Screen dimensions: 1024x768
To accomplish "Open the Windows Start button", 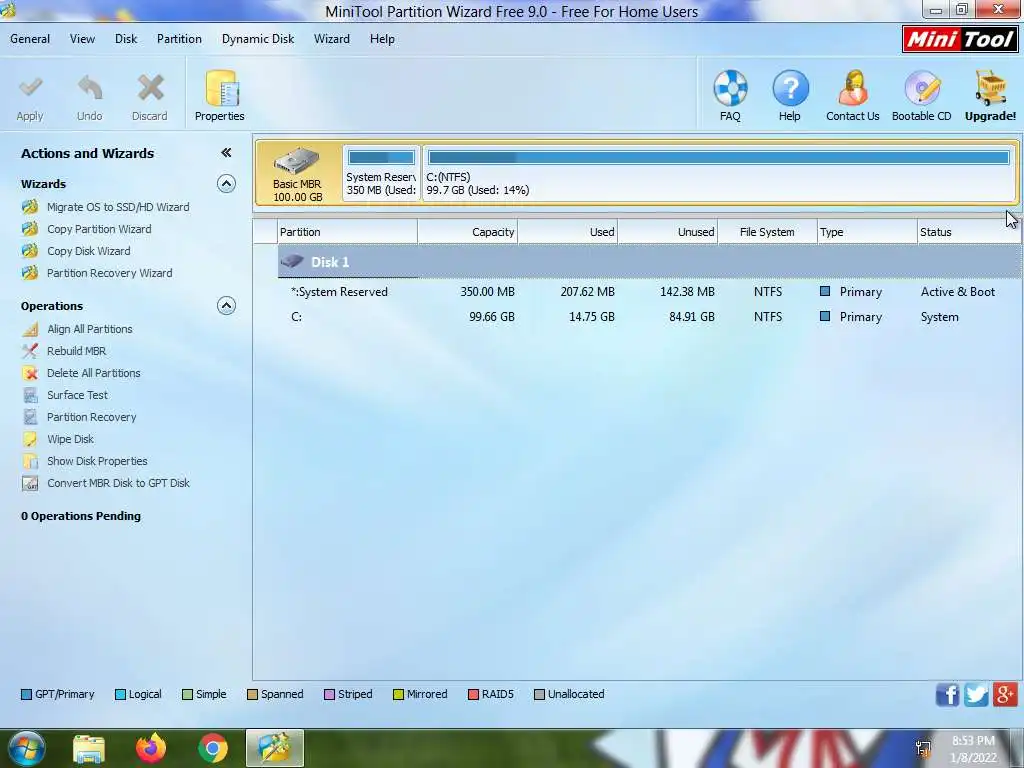I will 25,748.
